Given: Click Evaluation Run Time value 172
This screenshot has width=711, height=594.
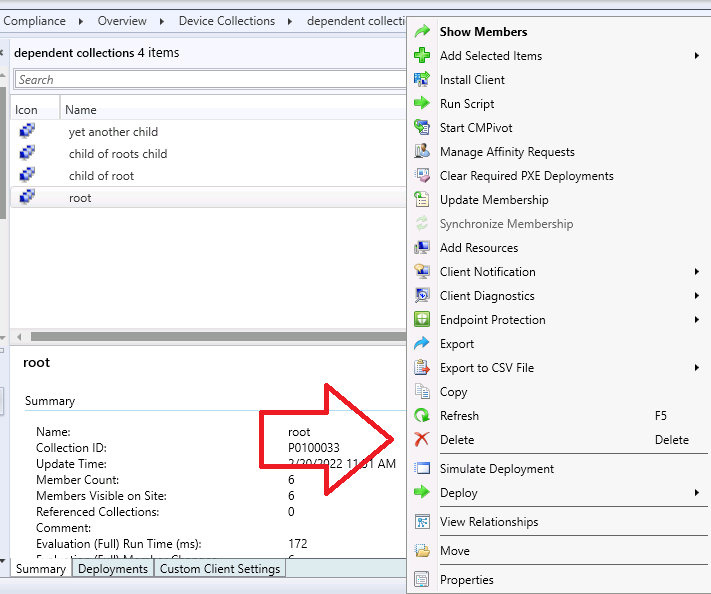Looking at the screenshot, I should [297, 544].
